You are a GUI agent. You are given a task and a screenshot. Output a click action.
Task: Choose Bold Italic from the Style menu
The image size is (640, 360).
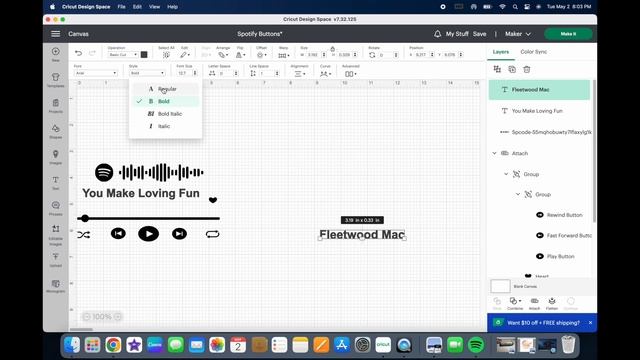click(x=165, y=114)
